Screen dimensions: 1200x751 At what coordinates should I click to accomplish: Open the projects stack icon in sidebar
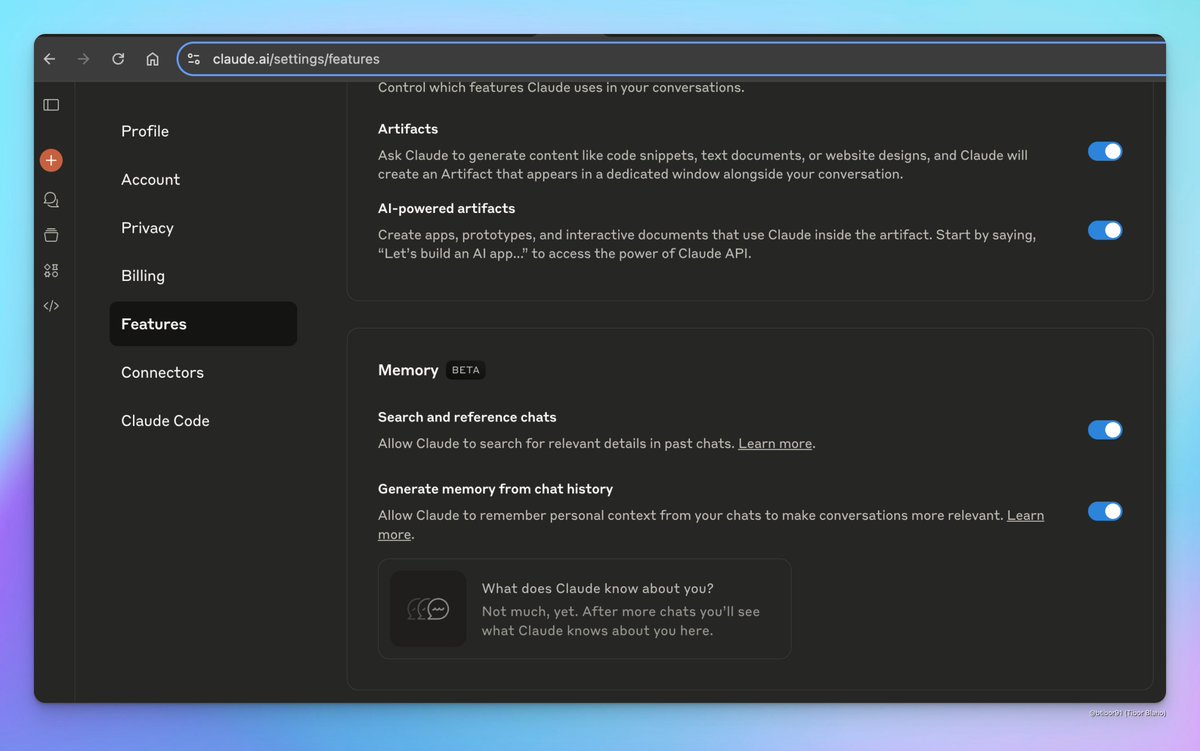pos(51,235)
